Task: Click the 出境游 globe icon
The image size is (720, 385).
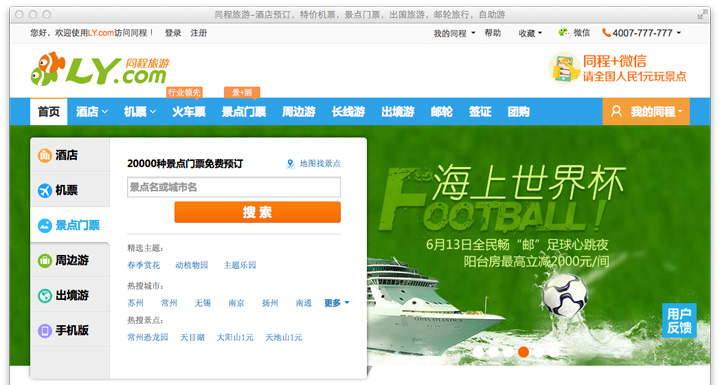Action: click(45, 295)
